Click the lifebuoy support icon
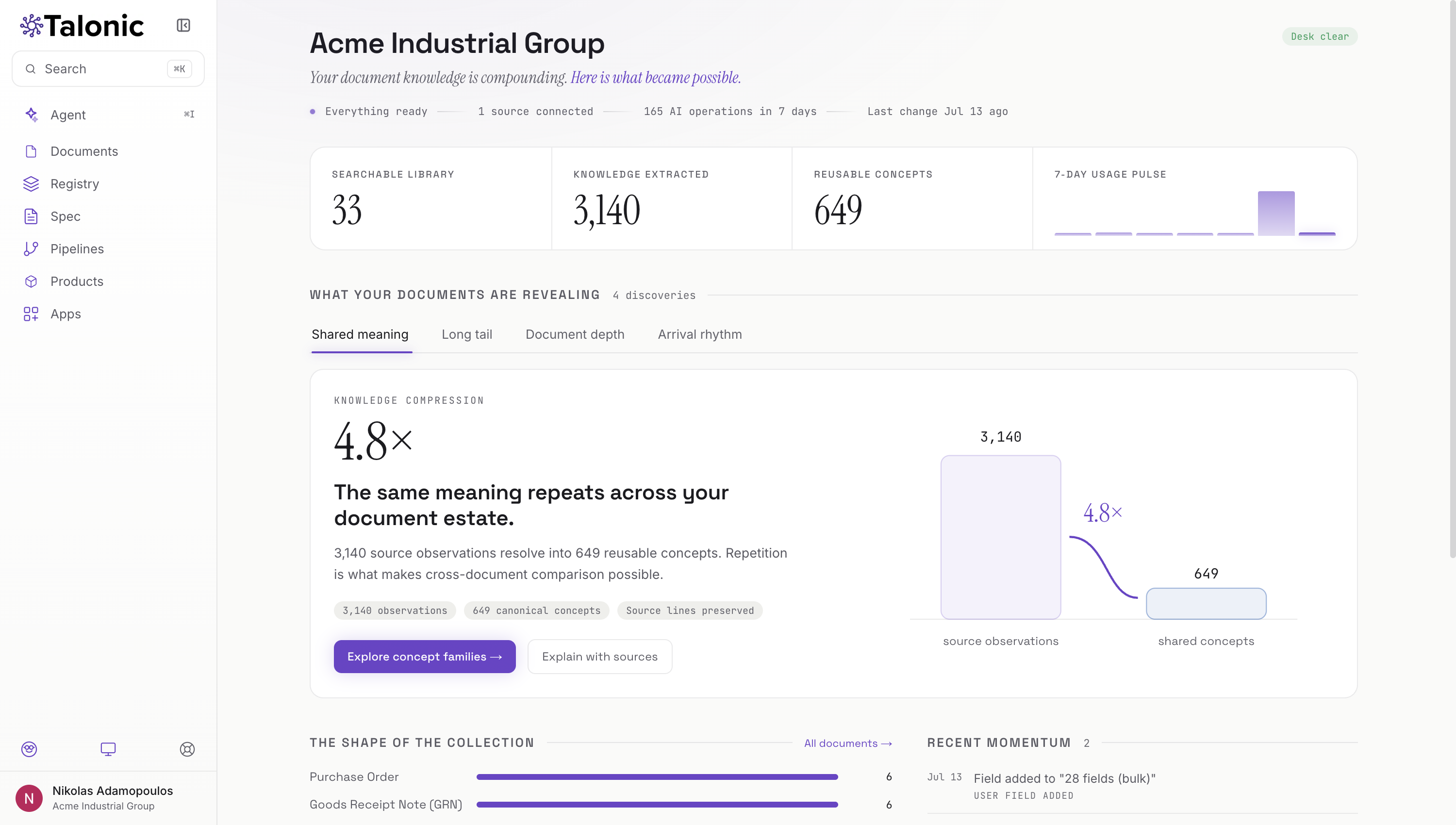Image resolution: width=1456 pixels, height=825 pixels. click(187, 749)
